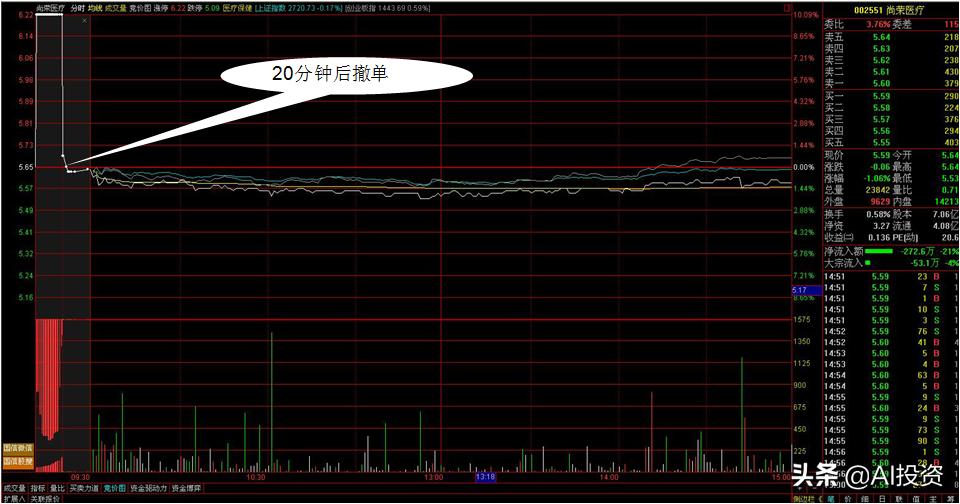The height and width of the screenshot is (504, 960).
Task: Select the 笔 tick tab in sidebar
Action: (x=830, y=499)
